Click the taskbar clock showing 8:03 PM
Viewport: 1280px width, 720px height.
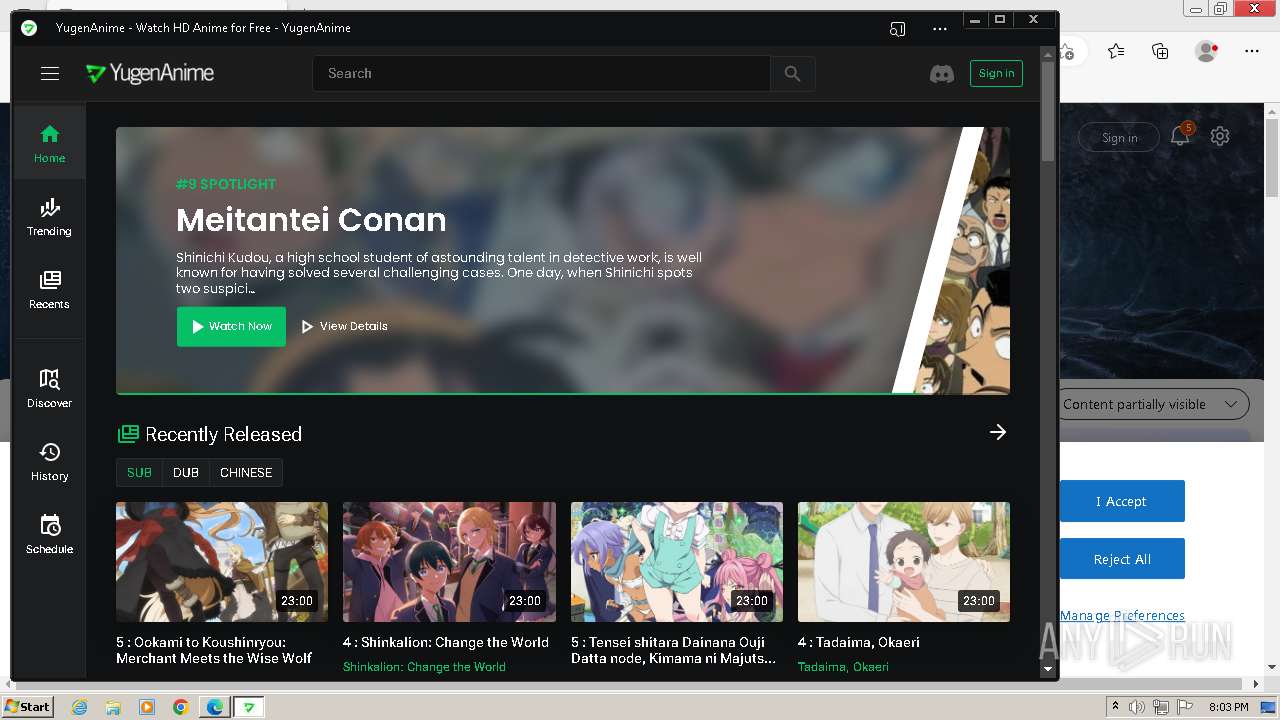click(x=1228, y=707)
